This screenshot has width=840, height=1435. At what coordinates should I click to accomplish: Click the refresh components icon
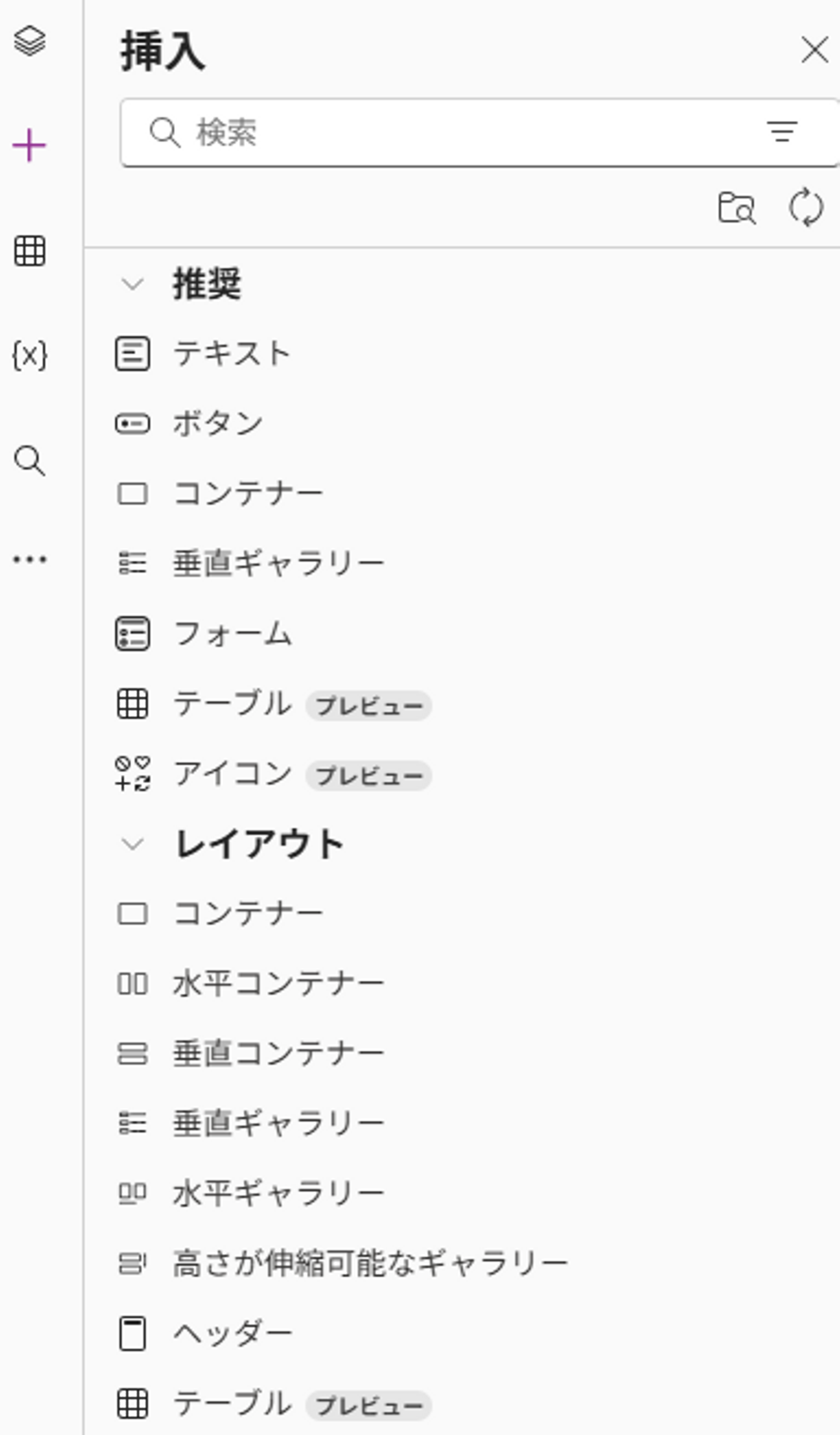(806, 207)
